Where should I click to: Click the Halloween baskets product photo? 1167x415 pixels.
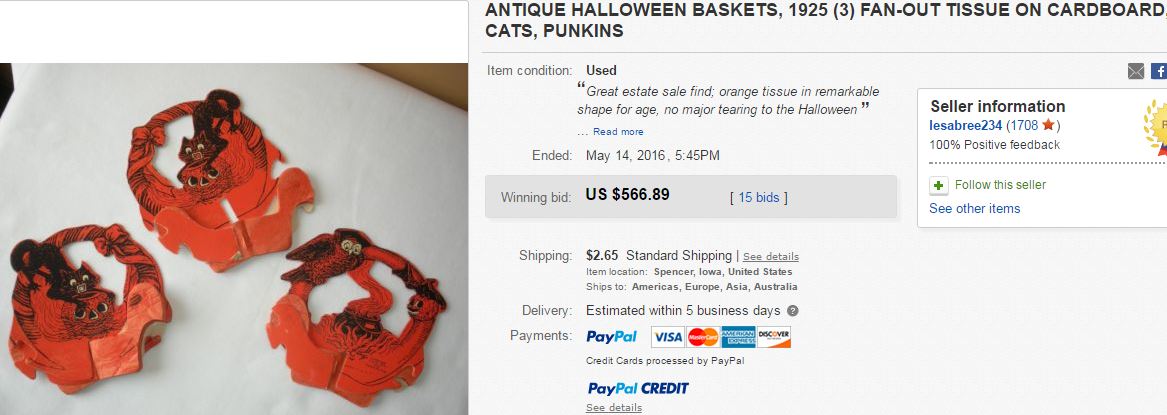tap(234, 239)
